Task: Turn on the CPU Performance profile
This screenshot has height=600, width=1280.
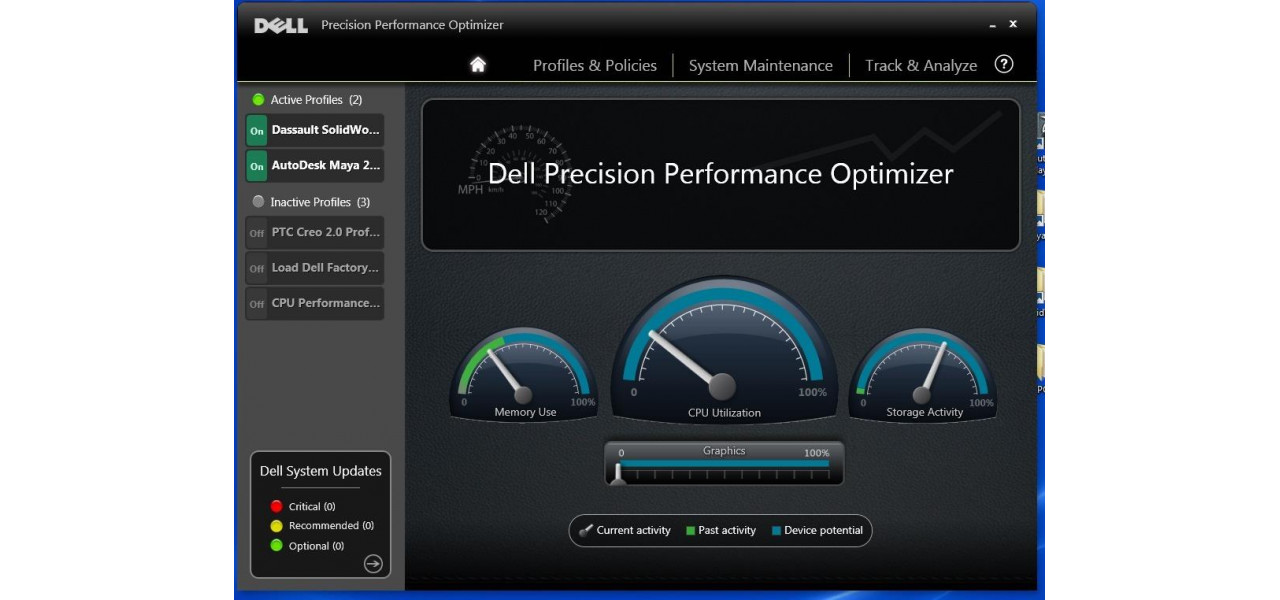Action: [x=257, y=303]
